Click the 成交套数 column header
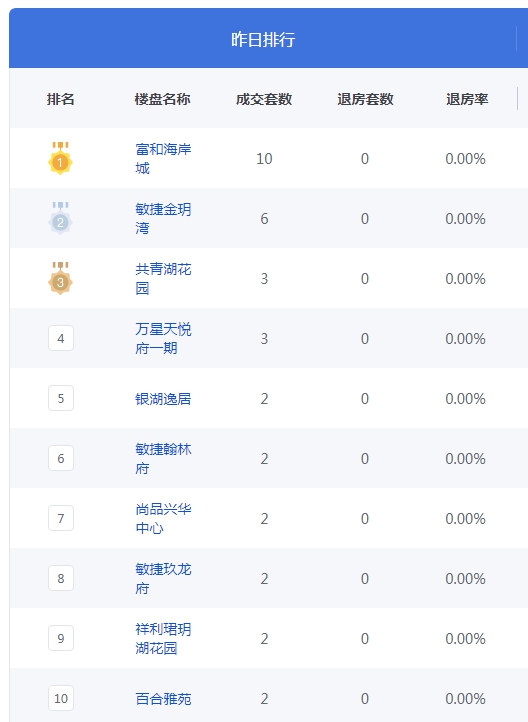 (x=264, y=99)
